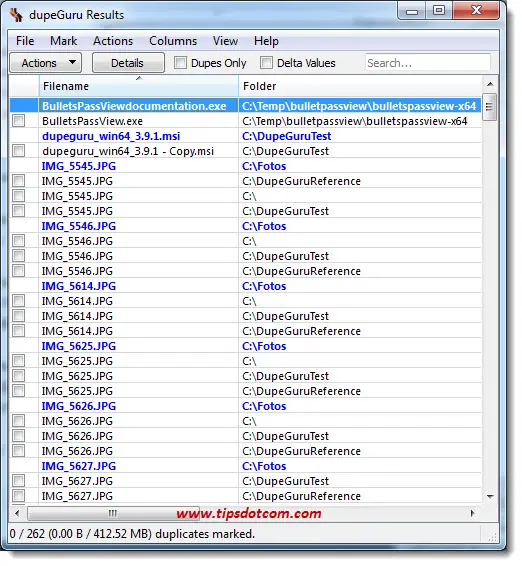This screenshot has width=522, height=566.
Task: Click the sort arrow above the Filename column
Action: pyautogui.click(x=139, y=78)
